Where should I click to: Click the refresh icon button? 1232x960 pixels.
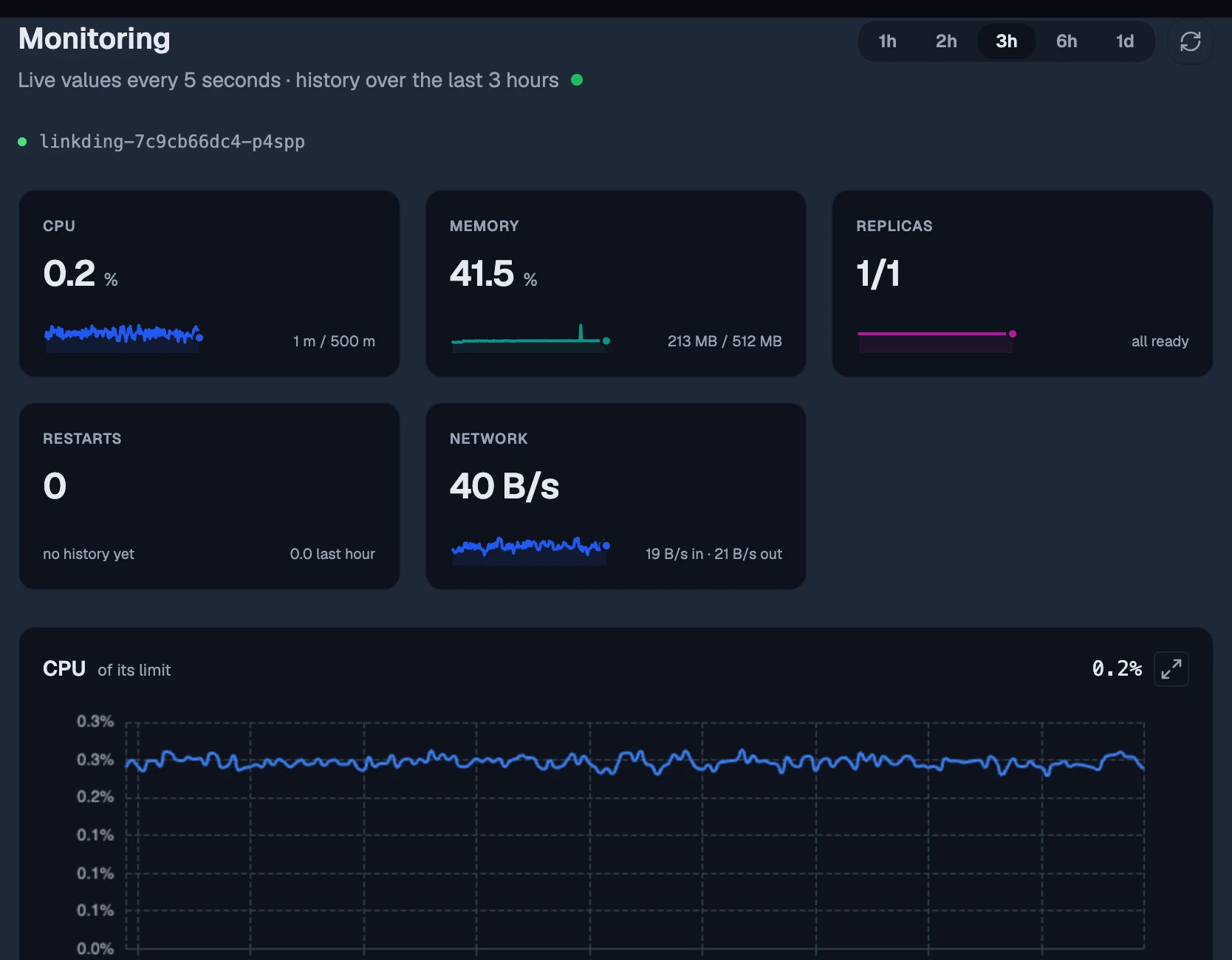[x=1190, y=41]
